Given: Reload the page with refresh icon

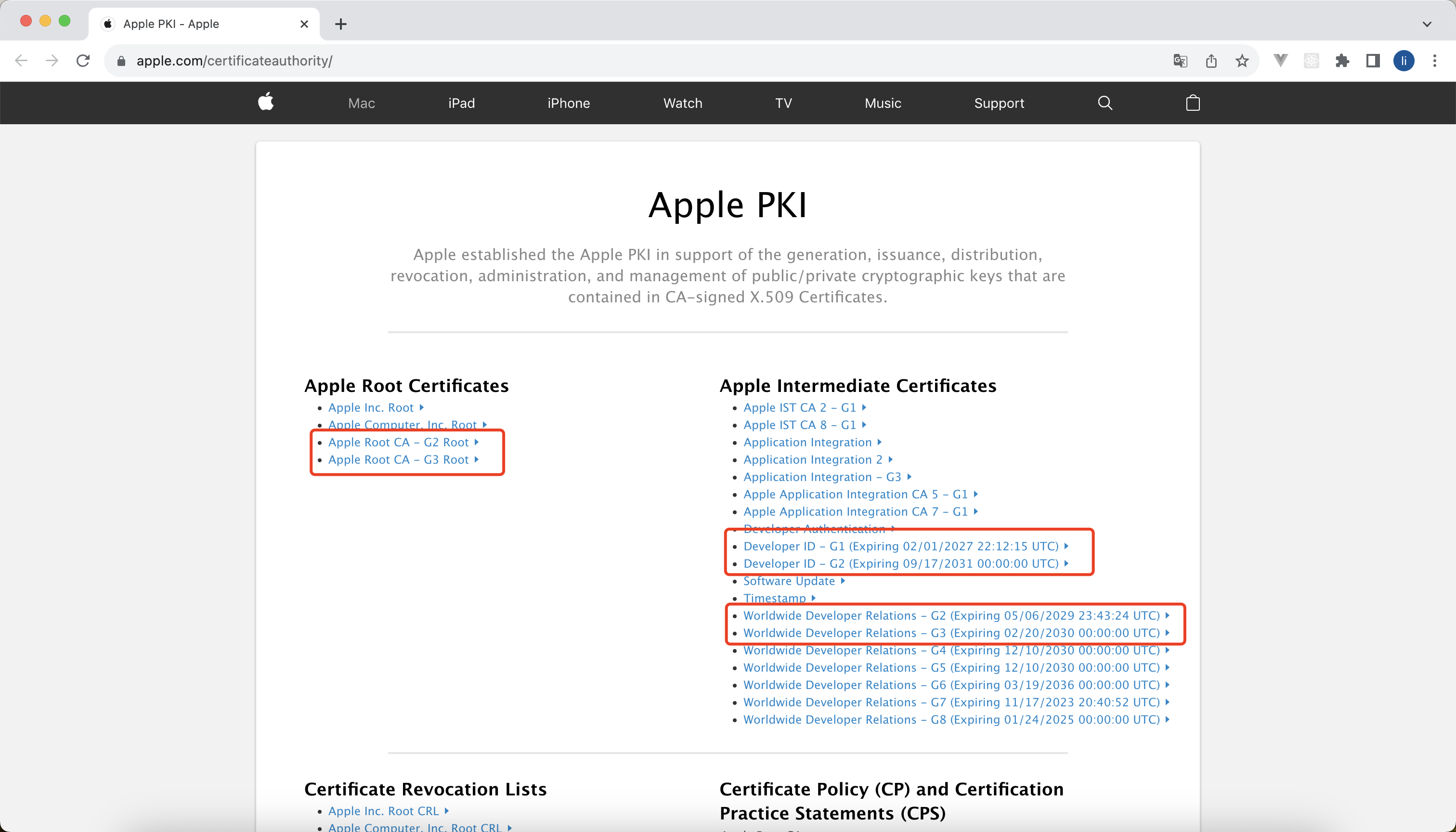Looking at the screenshot, I should [83, 61].
